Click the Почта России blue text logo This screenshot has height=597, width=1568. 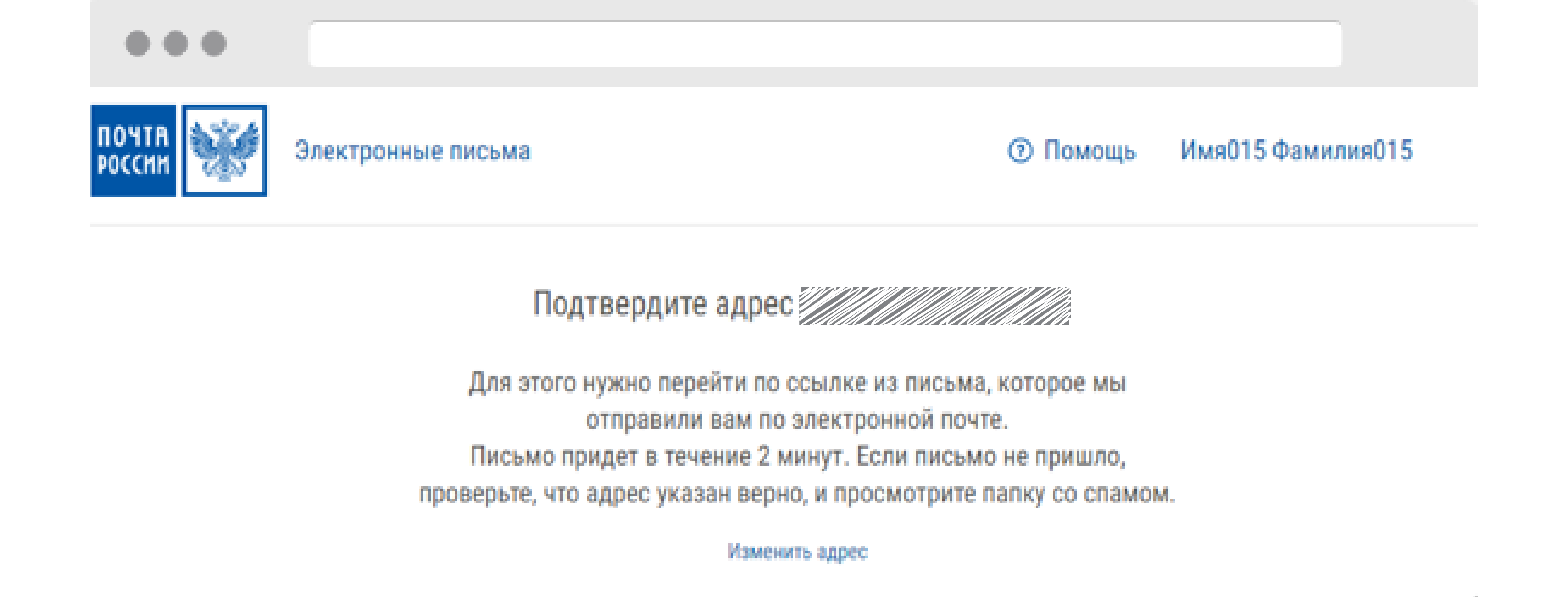[133, 151]
